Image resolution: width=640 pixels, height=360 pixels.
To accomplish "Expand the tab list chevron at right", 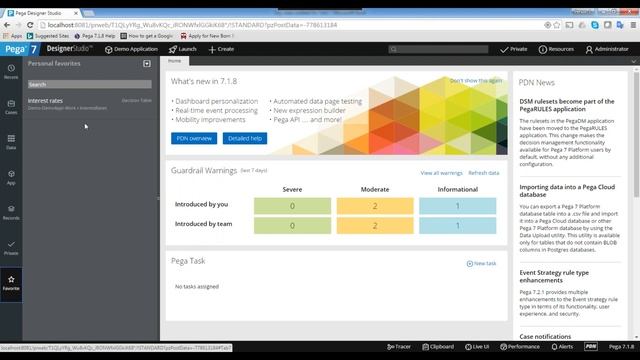I will (x=633, y=61).
